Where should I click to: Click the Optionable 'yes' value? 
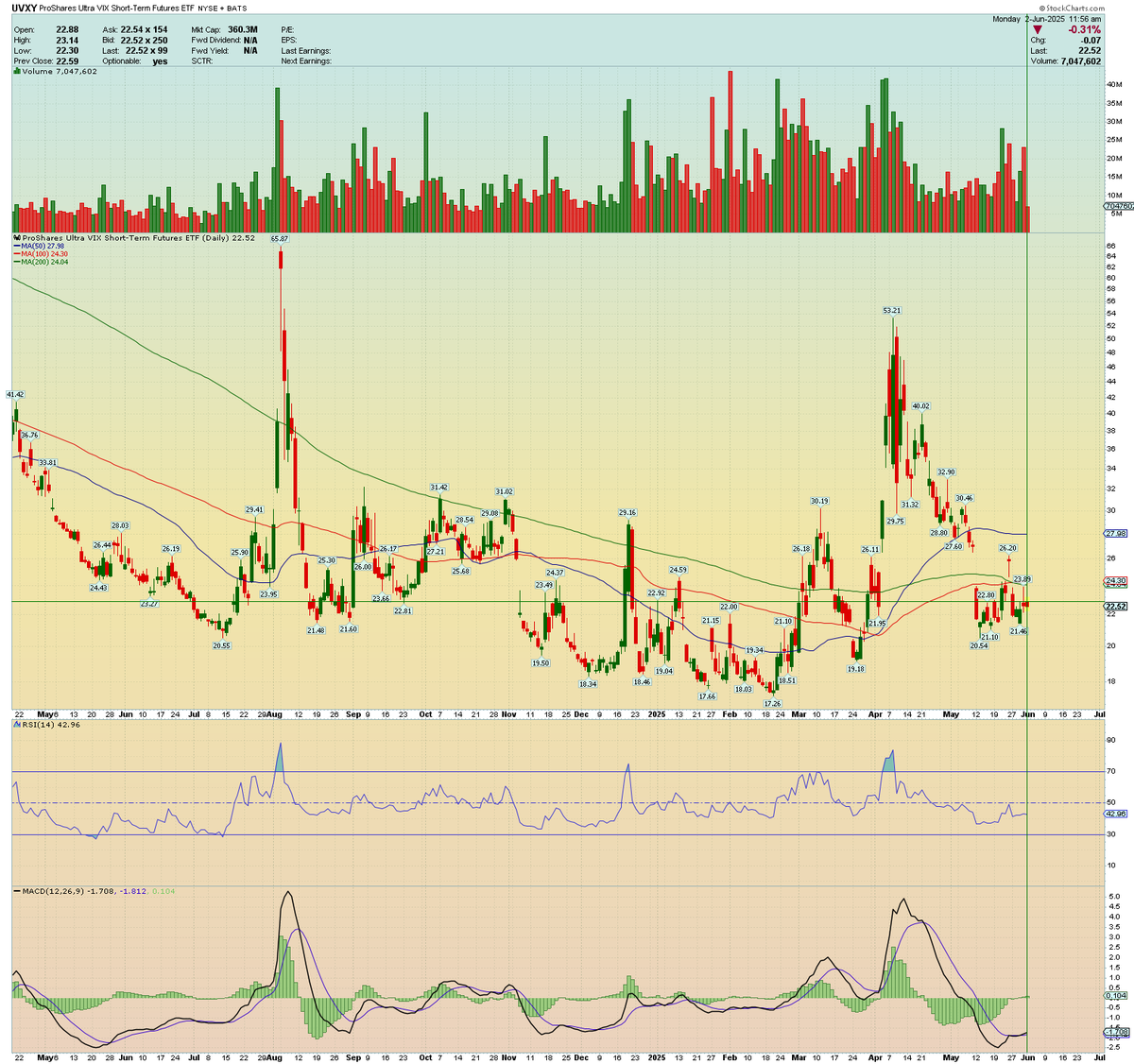tap(160, 61)
